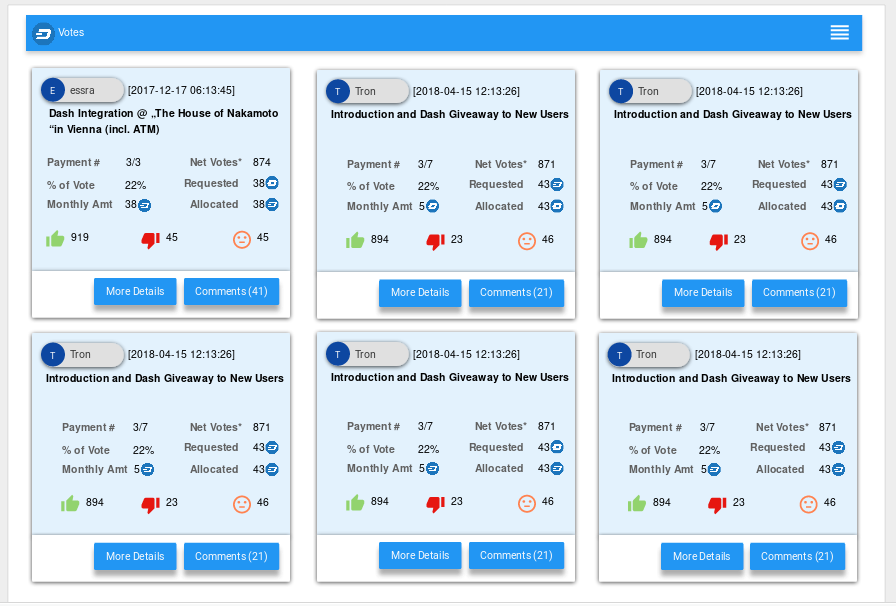Click neutral face icon on top-right Tron card

pyautogui.click(x=810, y=241)
